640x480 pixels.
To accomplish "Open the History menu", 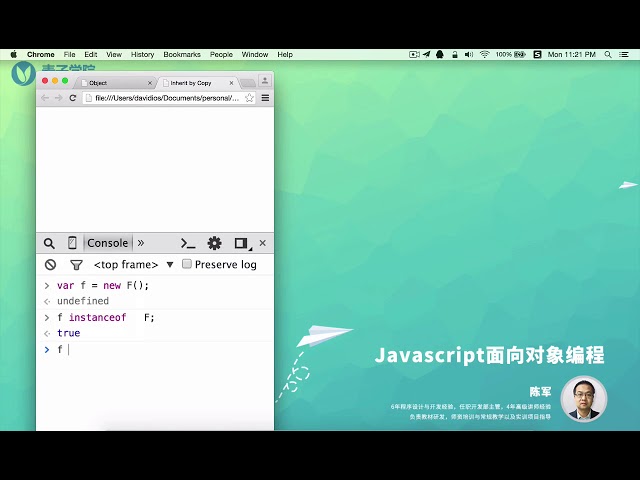I will click(142, 54).
